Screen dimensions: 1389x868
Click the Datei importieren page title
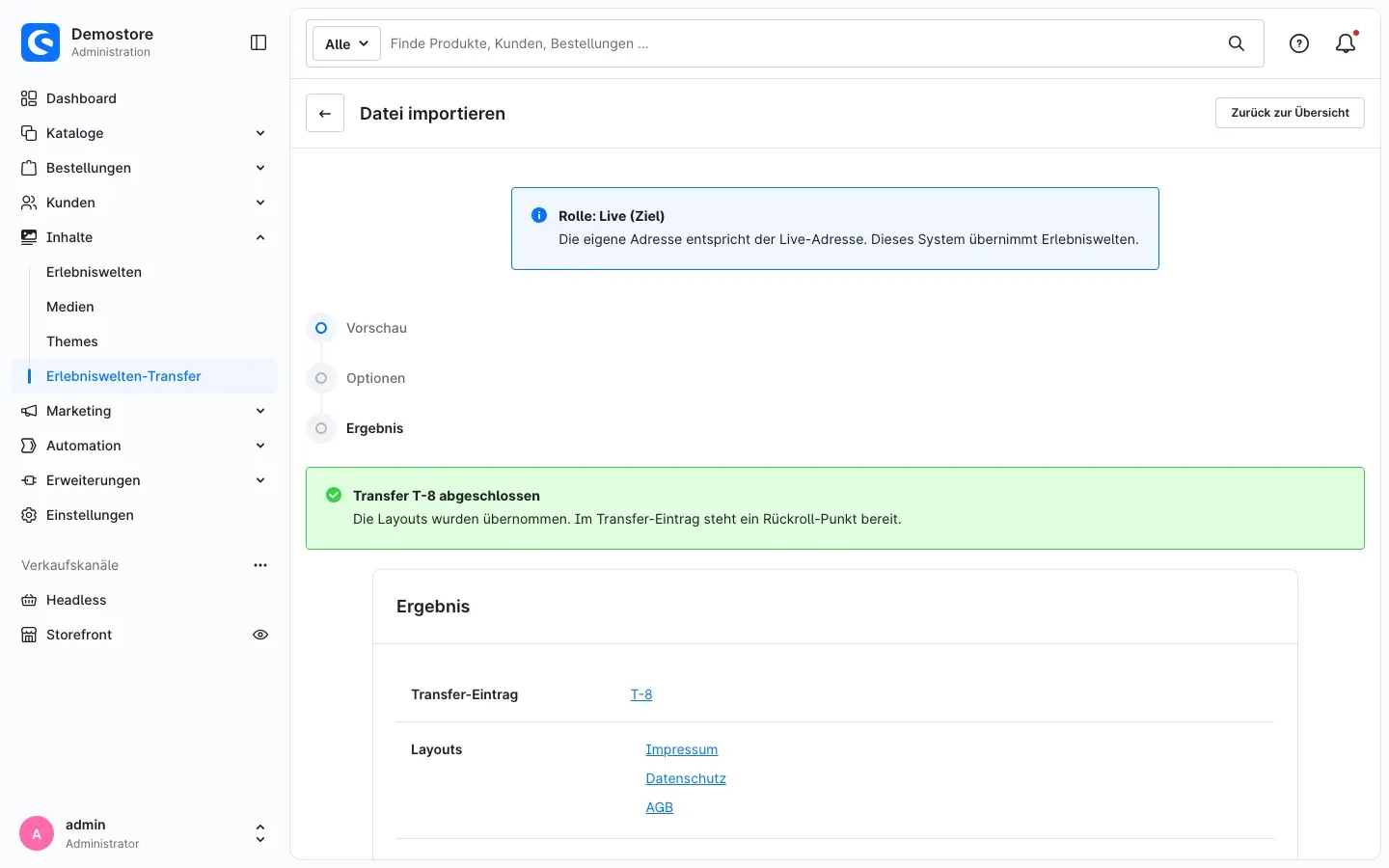tap(432, 114)
